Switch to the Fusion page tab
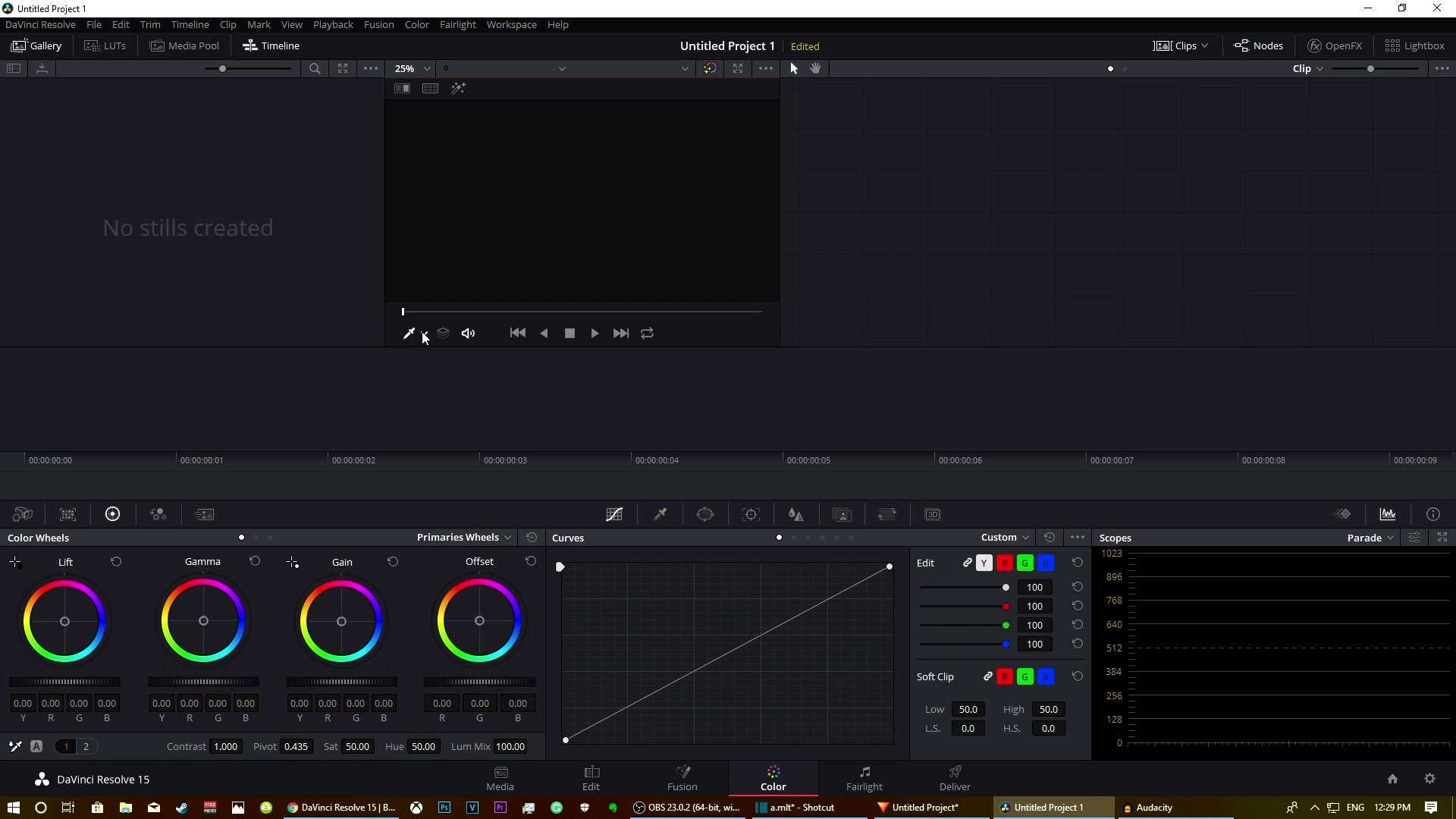The width and height of the screenshot is (1456, 819). click(682, 779)
